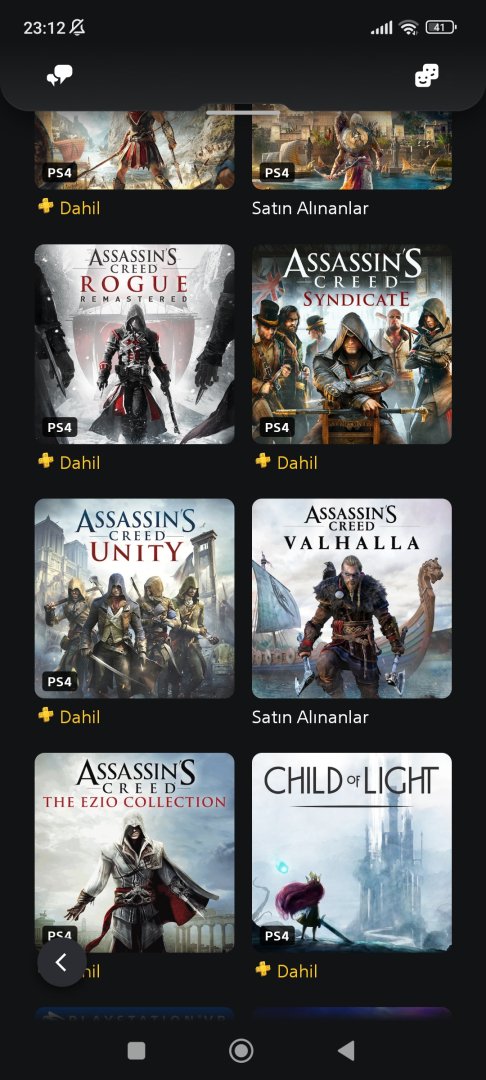This screenshot has height=1080, width=486.
Task: Tap the round back arrow button
Action: pos(62,962)
